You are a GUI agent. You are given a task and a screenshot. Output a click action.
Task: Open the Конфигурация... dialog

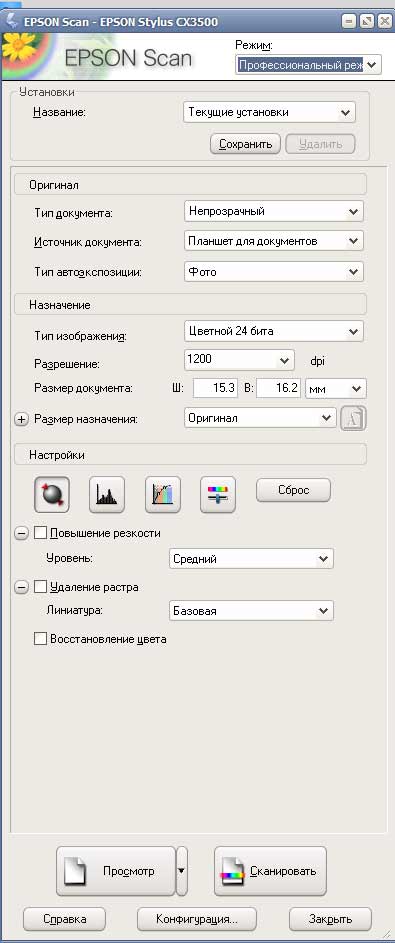pyautogui.click(x=197, y=919)
